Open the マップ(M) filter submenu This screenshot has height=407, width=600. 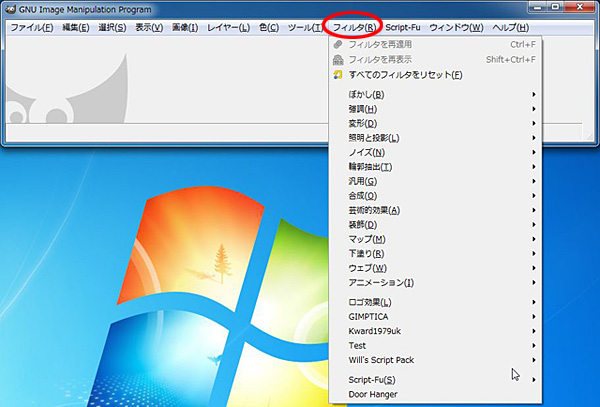point(434,239)
